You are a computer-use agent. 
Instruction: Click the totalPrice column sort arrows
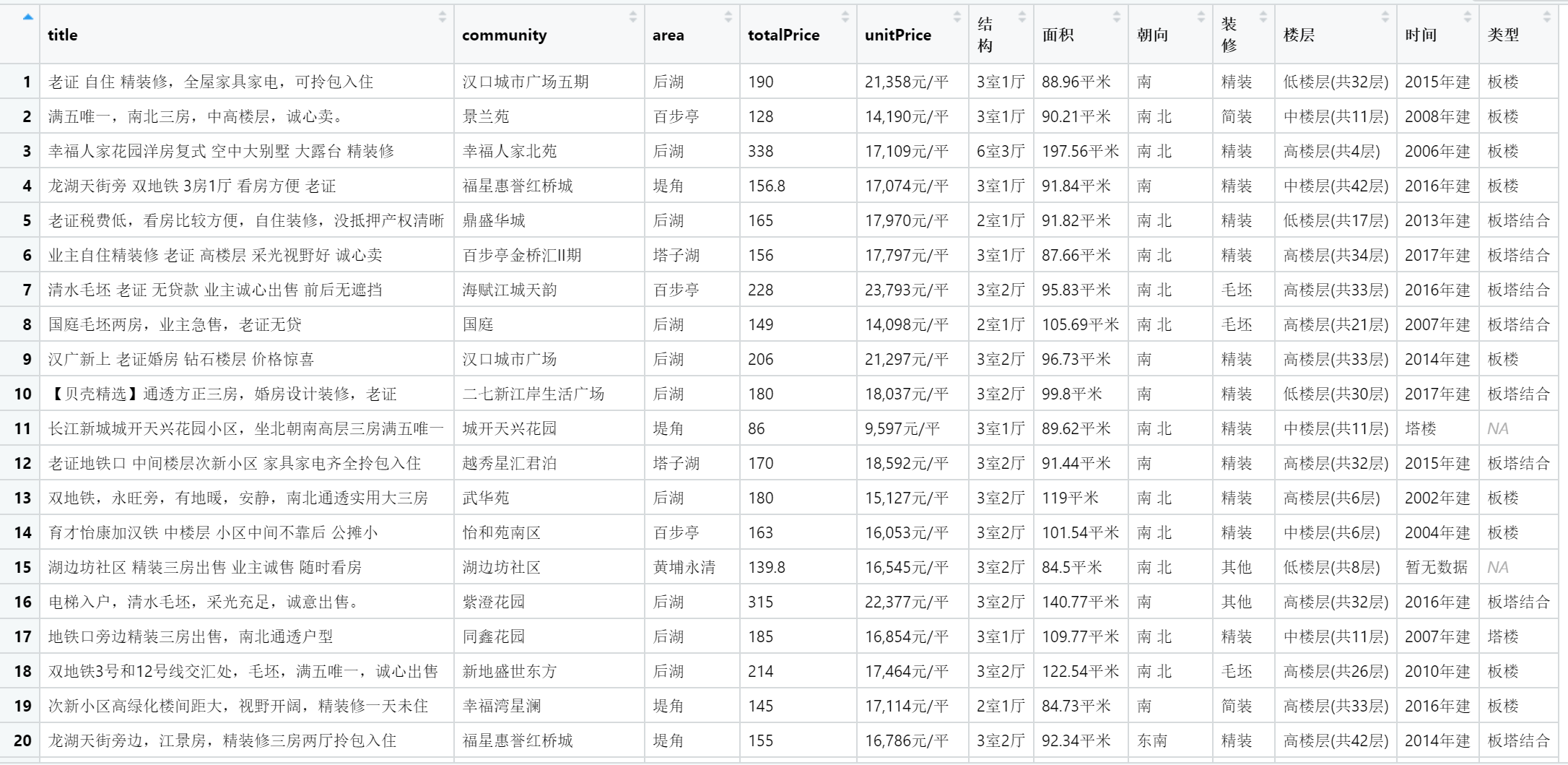point(845,17)
